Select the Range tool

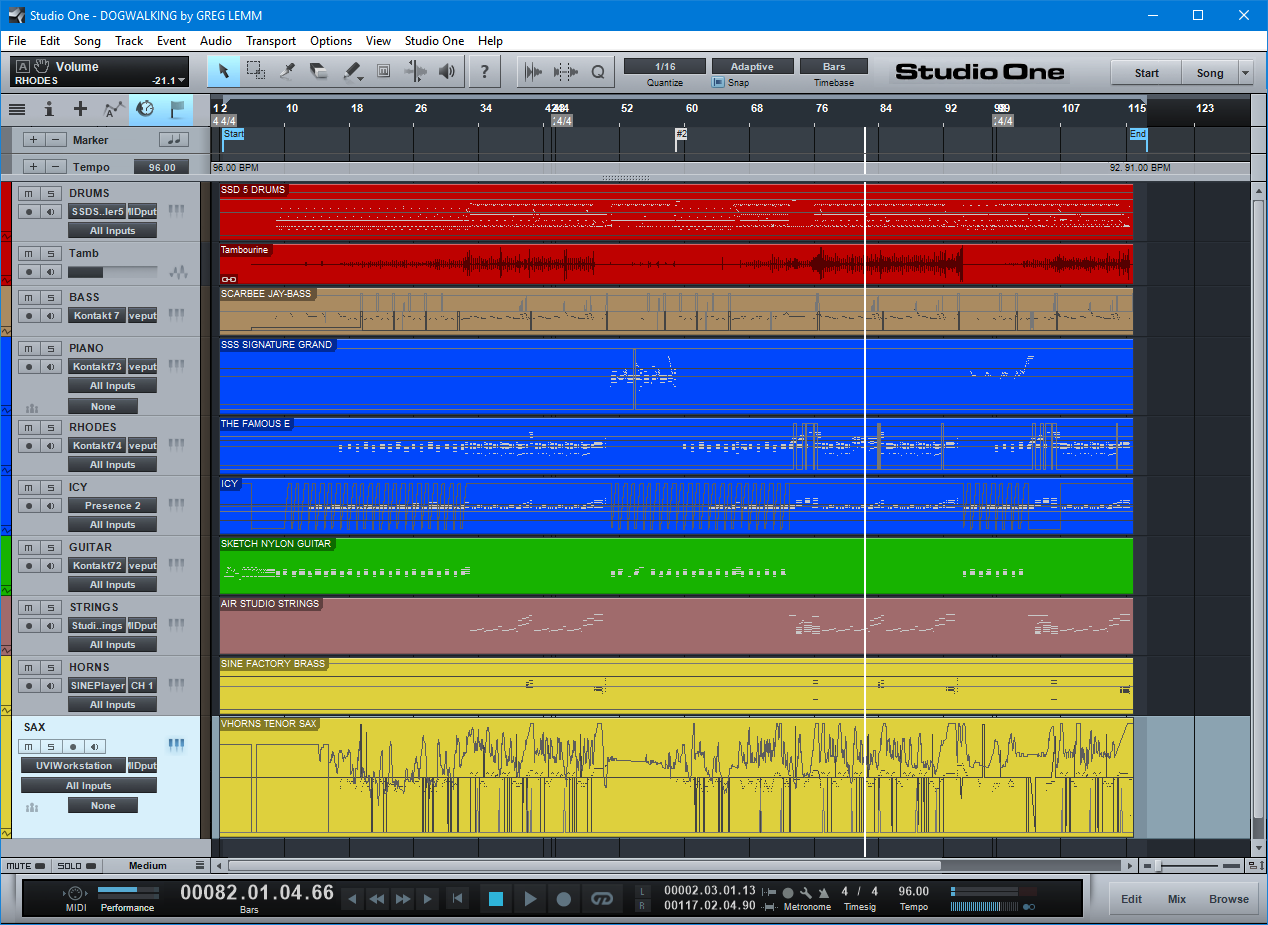(256, 71)
